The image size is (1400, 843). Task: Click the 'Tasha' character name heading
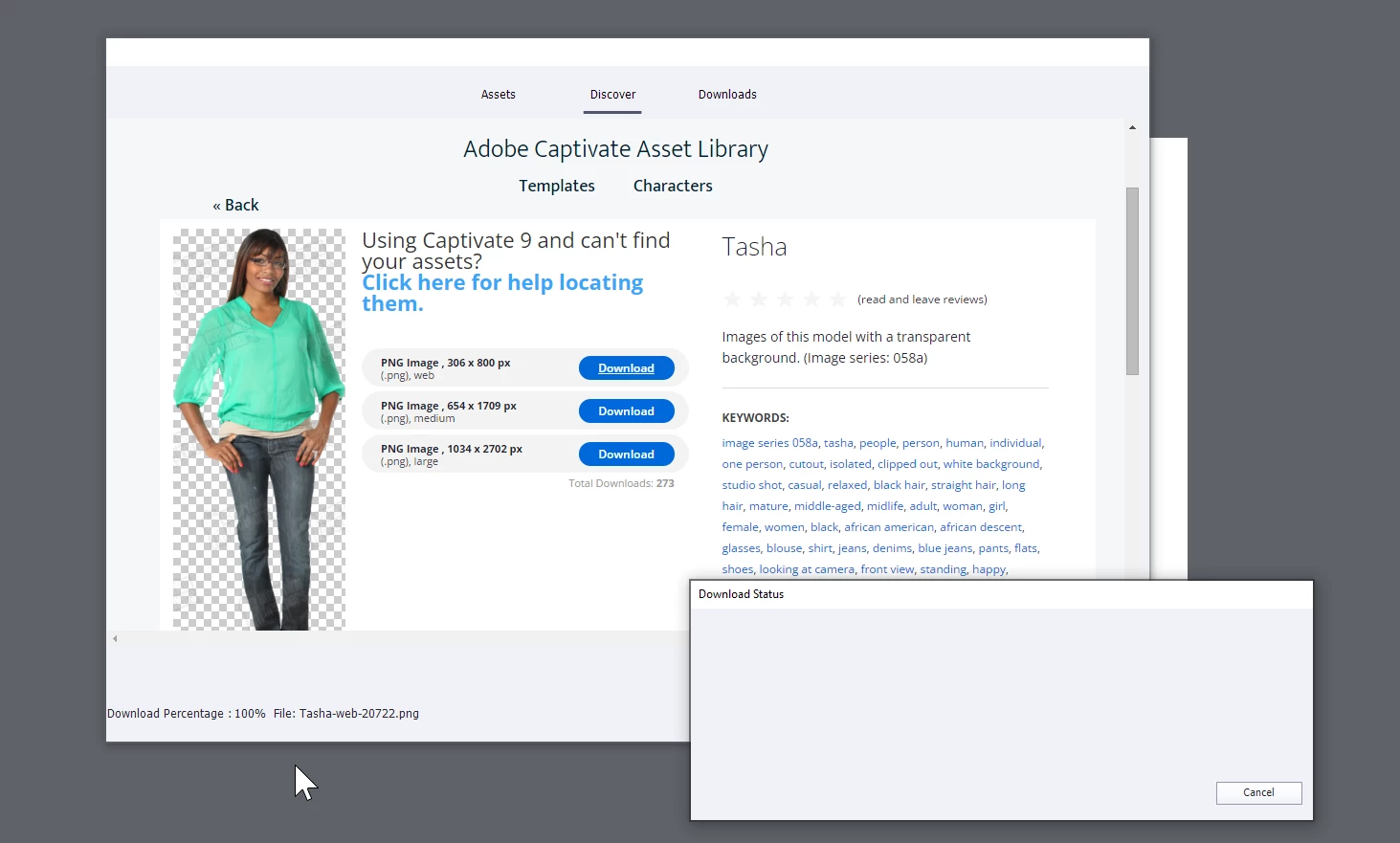tap(754, 247)
